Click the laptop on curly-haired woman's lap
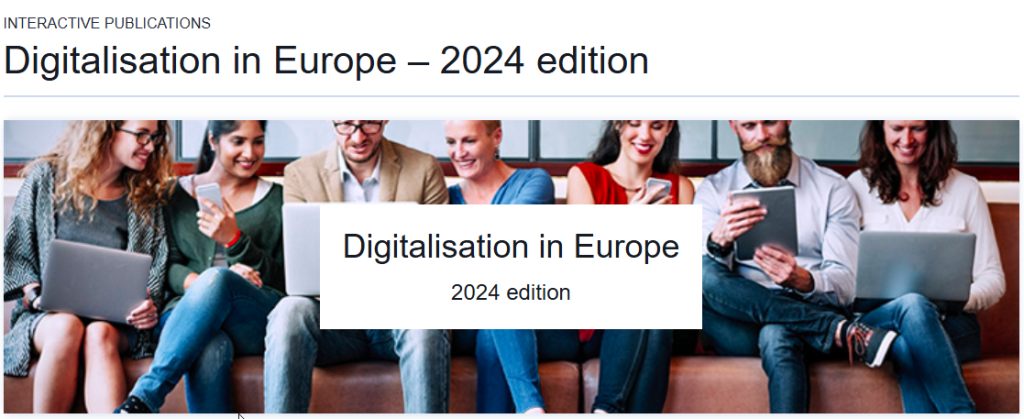Screen dimensions: 1024x419 pyautogui.click(x=95, y=281)
